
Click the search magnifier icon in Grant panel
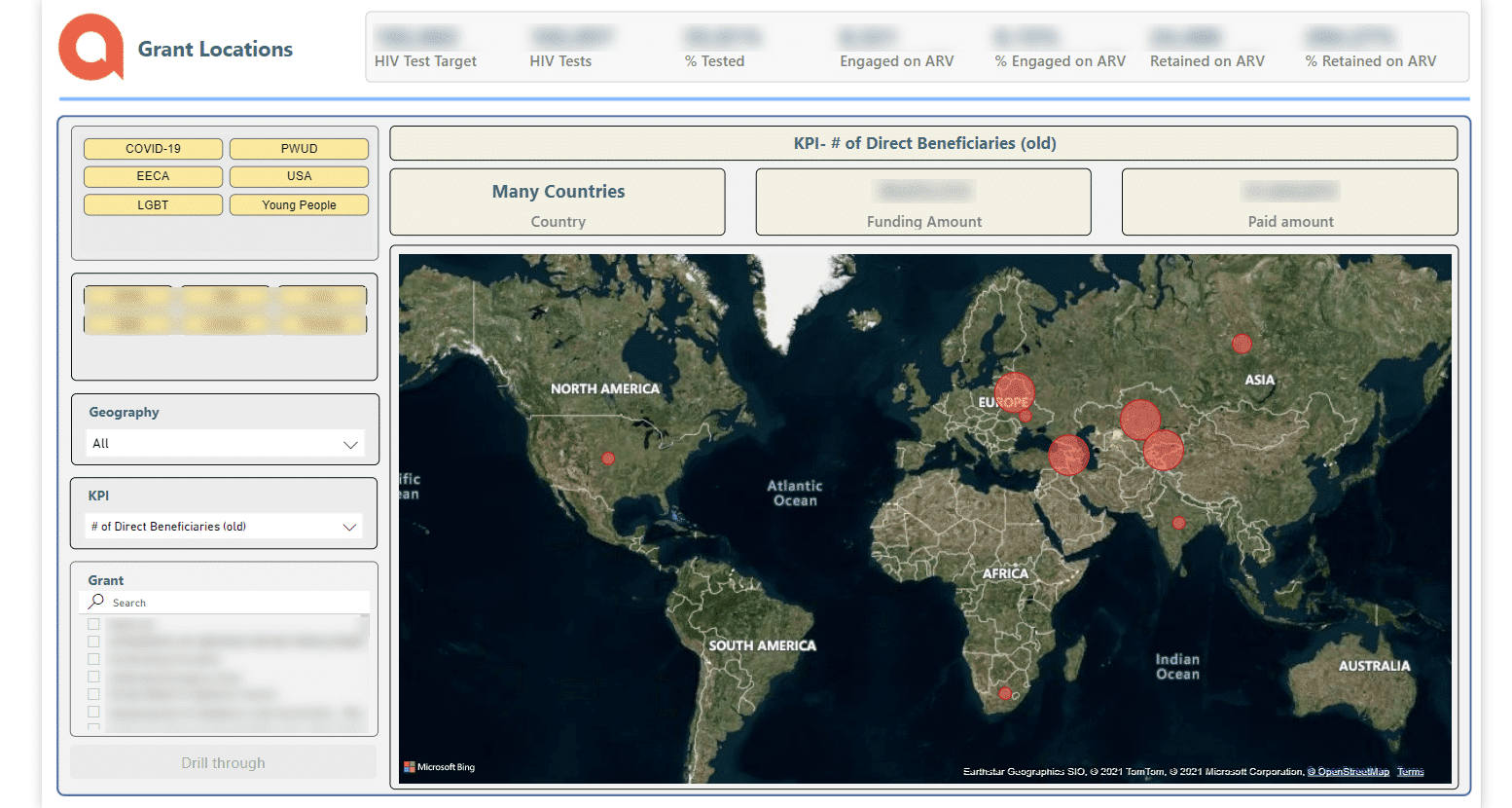96,602
